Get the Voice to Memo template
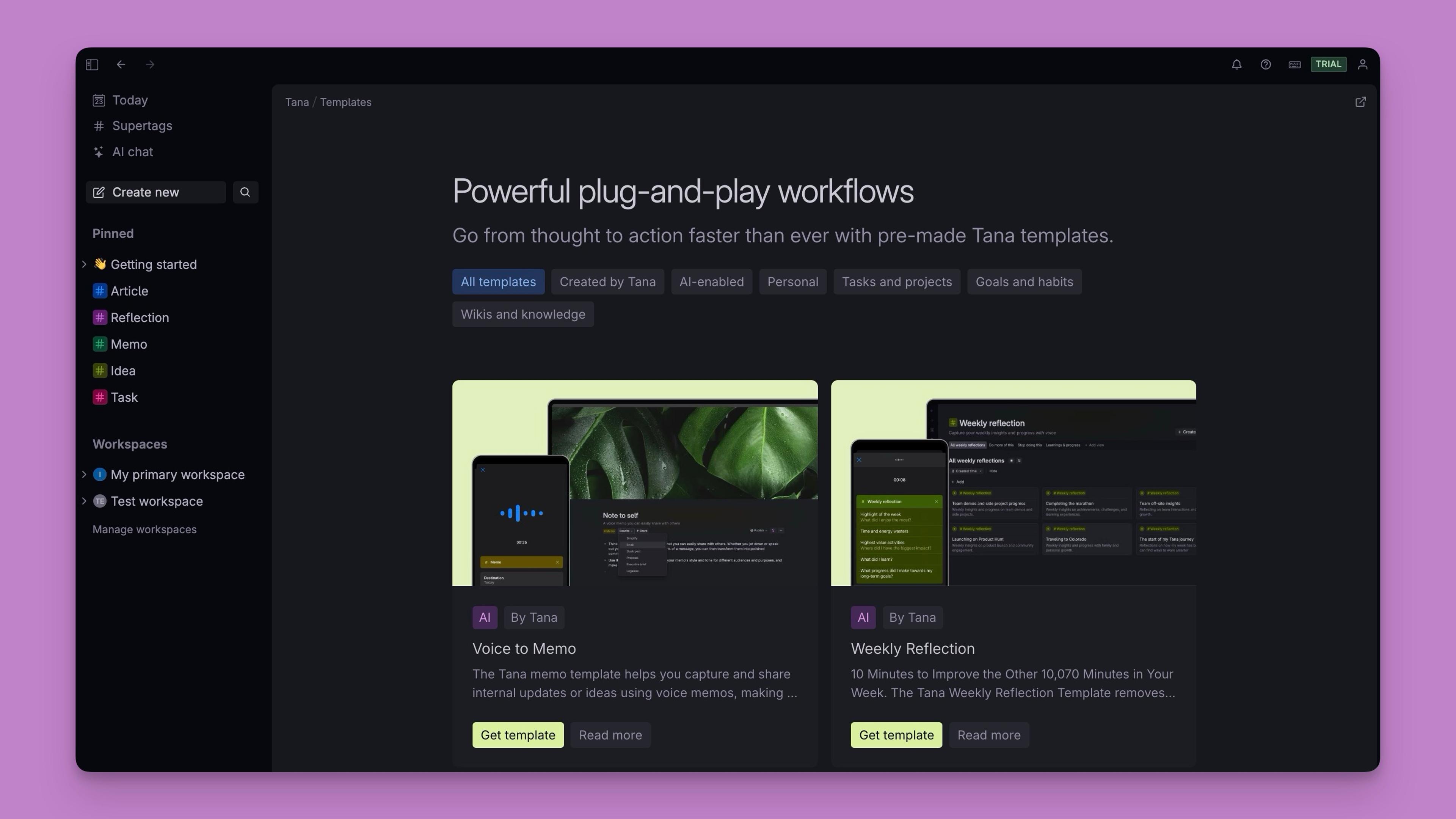 coord(518,735)
